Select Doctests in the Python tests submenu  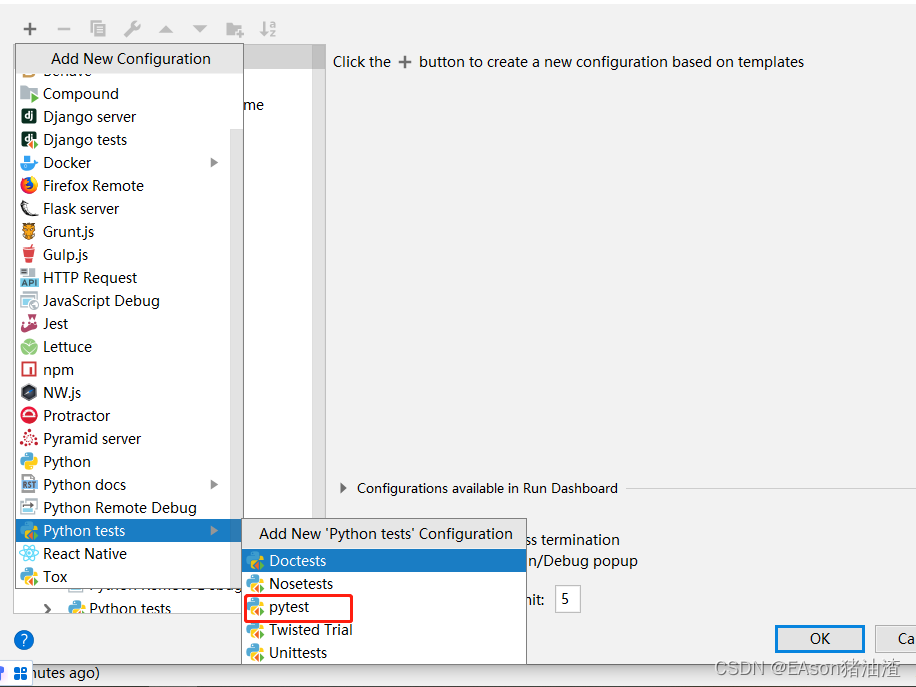pos(384,561)
